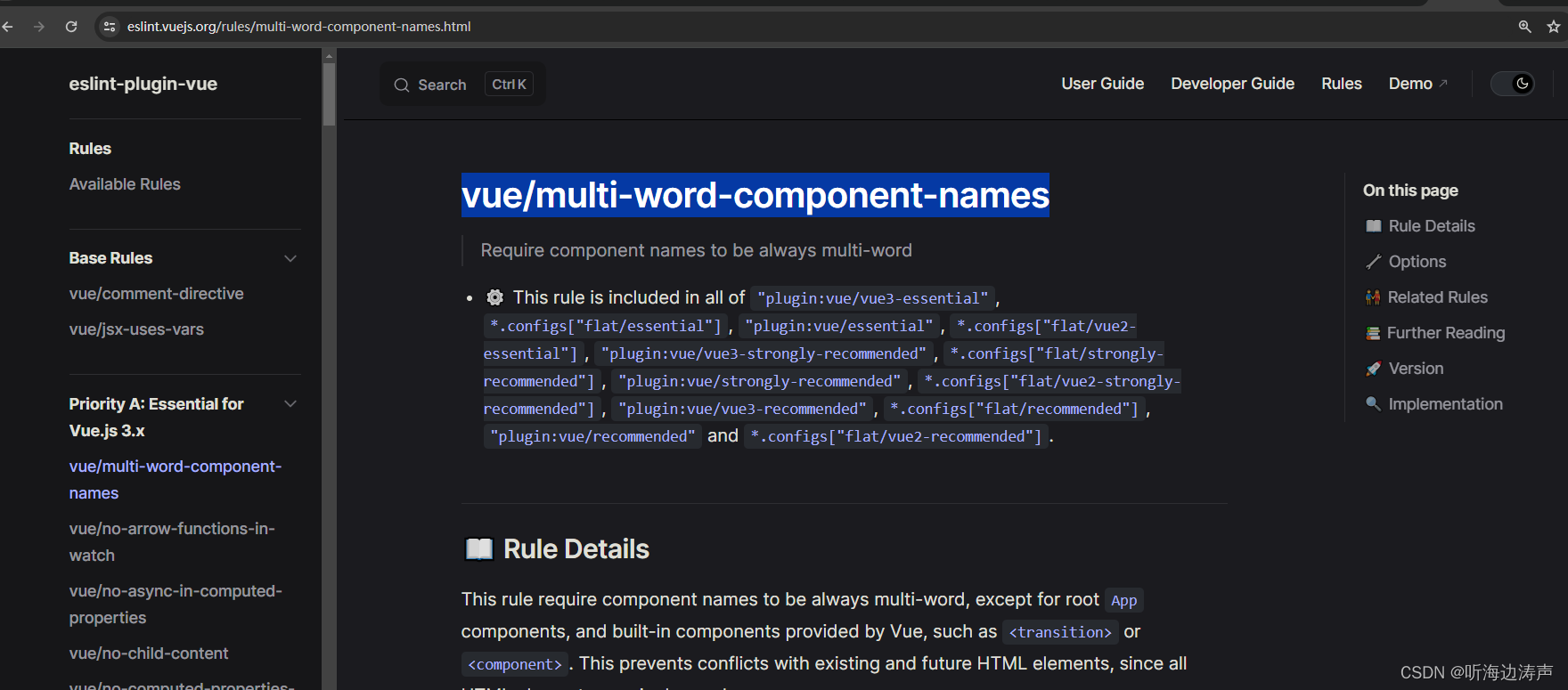Click the book icon next to Rule Details outline
The height and width of the screenshot is (690, 1568).
click(1374, 226)
